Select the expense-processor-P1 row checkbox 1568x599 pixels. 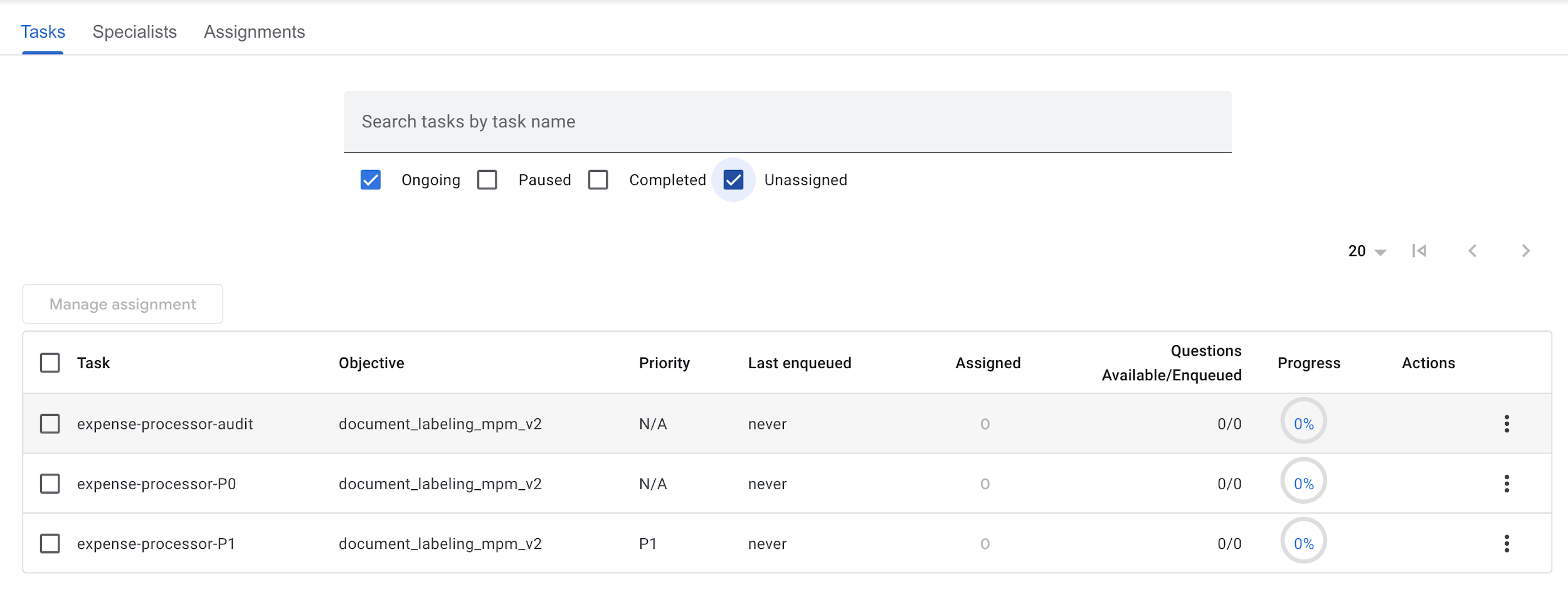tap(50, 544)
